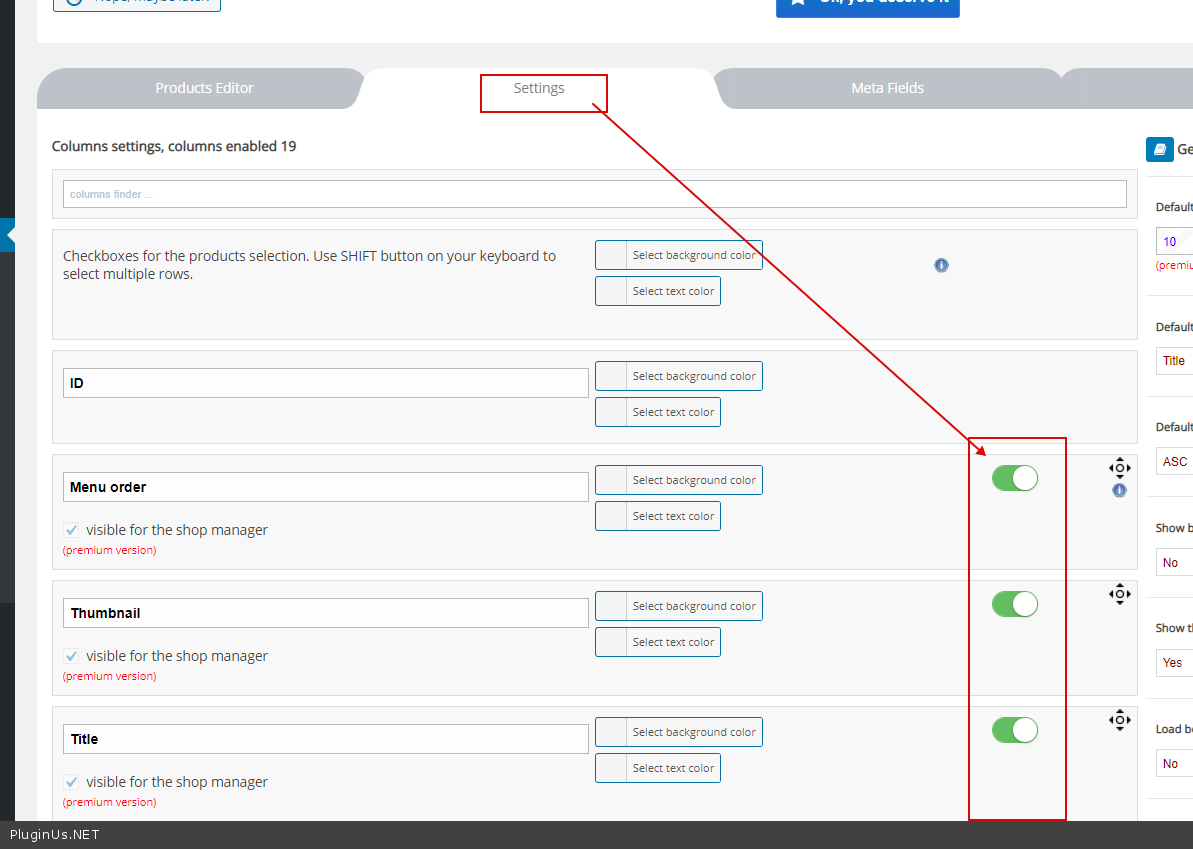Image resolution: width=1193 pixels, height=849 pixels.
Task: Click the move handle for Menu order row
Action: coord(1119,467)
